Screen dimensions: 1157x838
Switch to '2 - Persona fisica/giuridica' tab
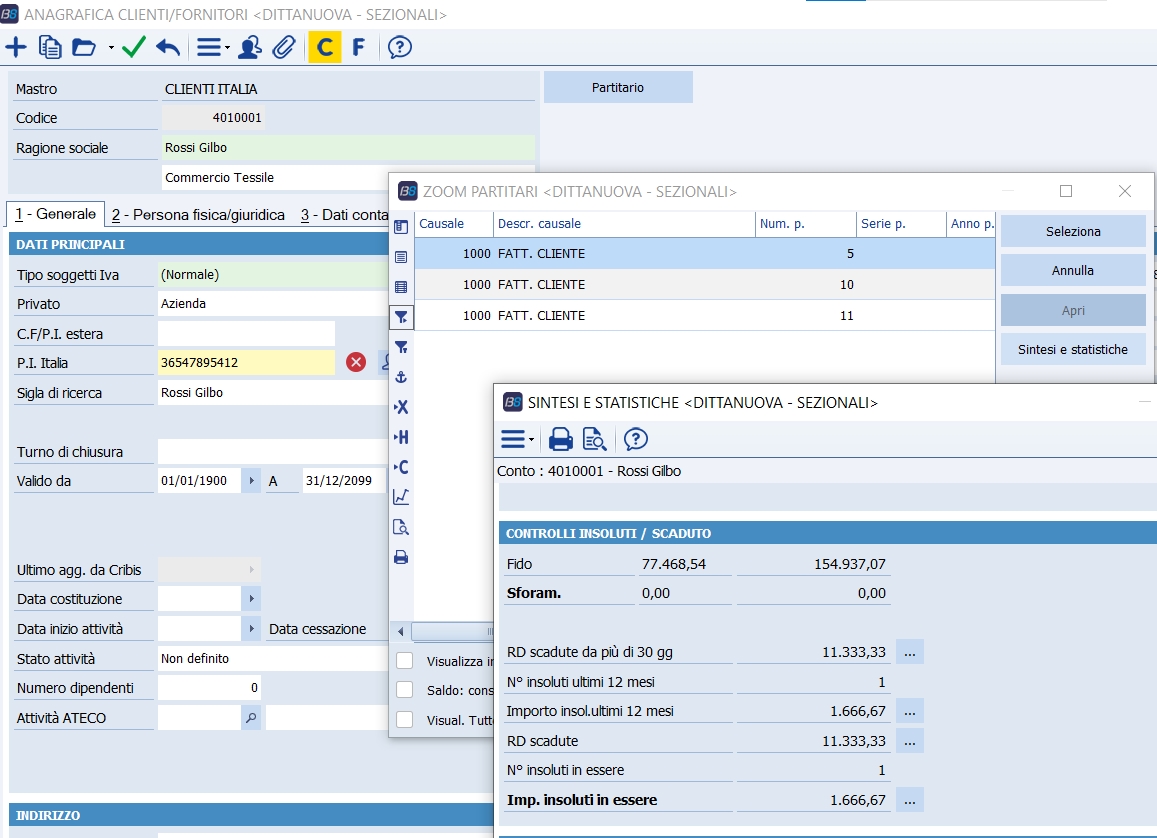pos(198,215)
